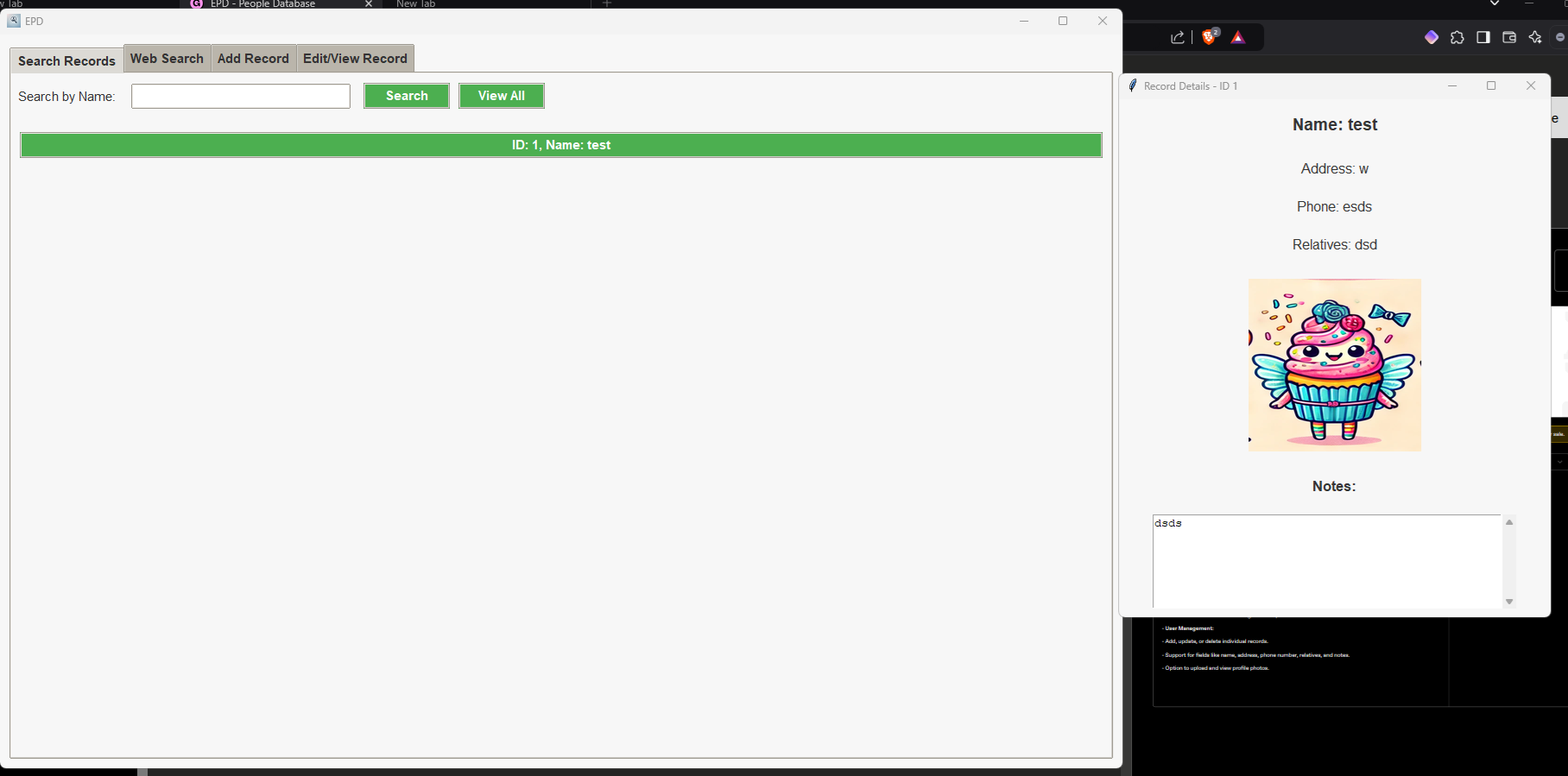Select the Edit/View Record tab
The height and width of the screenshot is (776, 1568).
(x=355, y=59)
